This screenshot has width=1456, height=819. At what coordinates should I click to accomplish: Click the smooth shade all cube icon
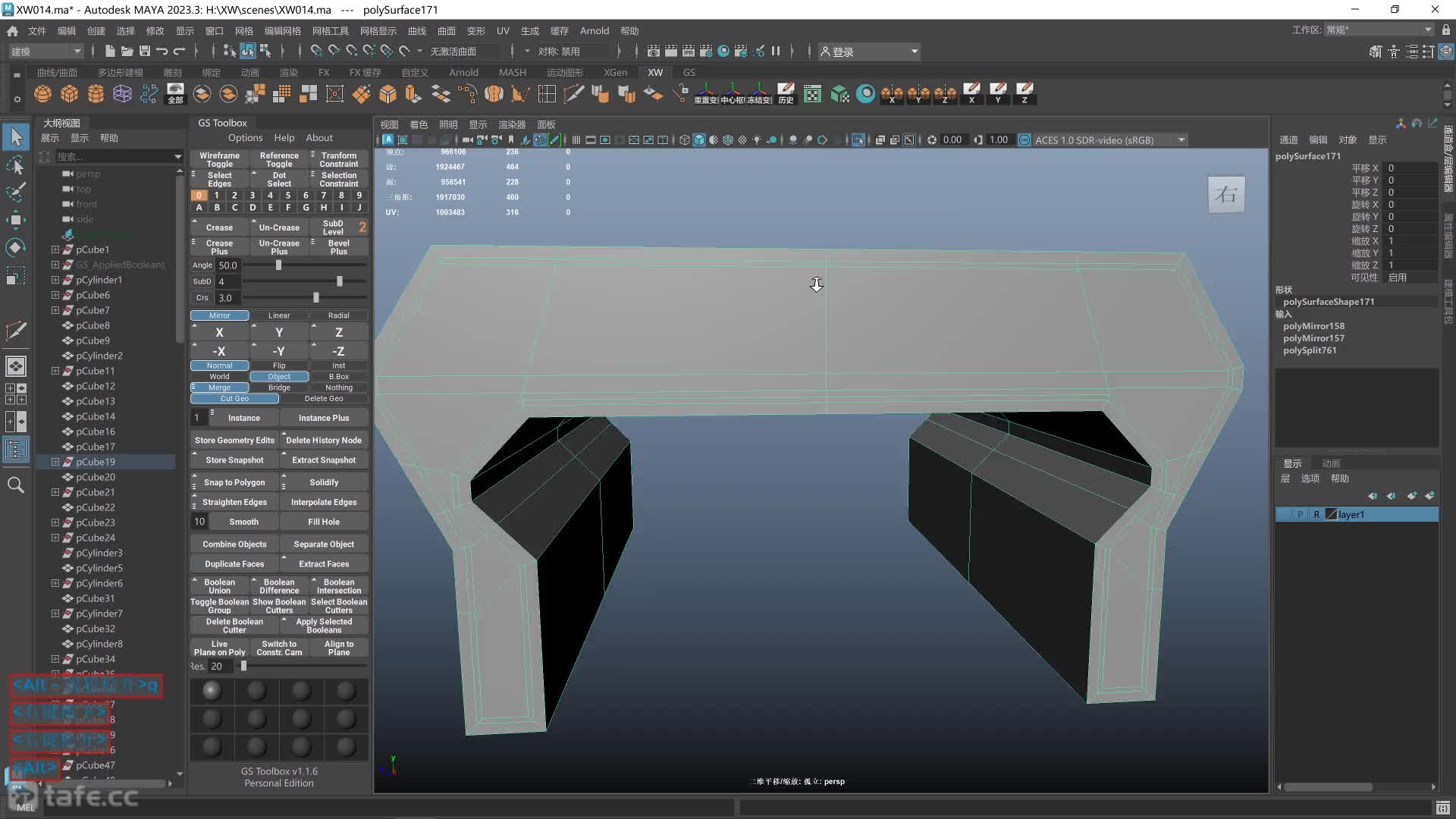(699, 140)
